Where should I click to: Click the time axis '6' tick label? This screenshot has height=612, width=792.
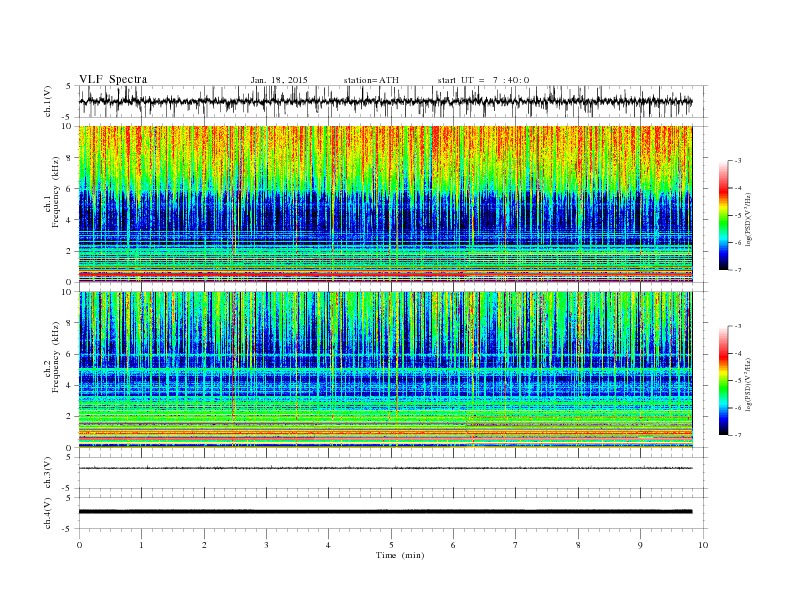pyautogui.click(x=453, y=545)
